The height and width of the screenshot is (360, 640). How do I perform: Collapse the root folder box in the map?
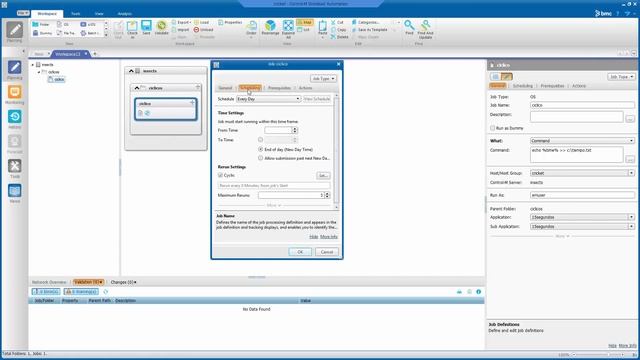pyautogui.click(x=131, y=71)
